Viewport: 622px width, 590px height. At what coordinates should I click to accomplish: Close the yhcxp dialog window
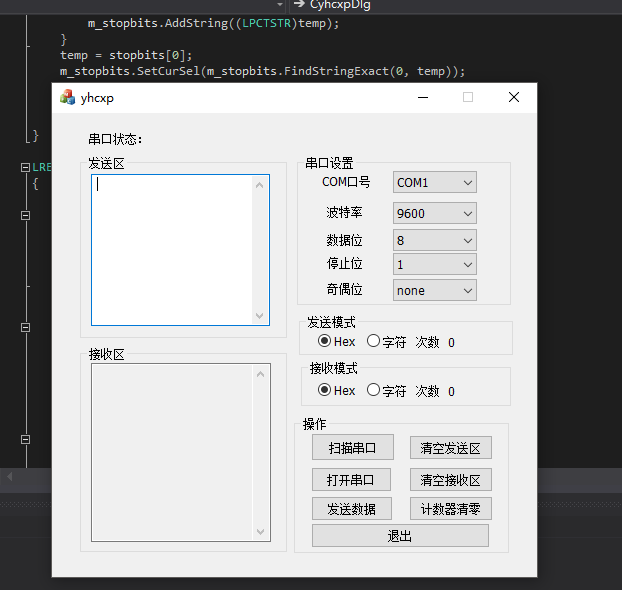click(514, 97)
